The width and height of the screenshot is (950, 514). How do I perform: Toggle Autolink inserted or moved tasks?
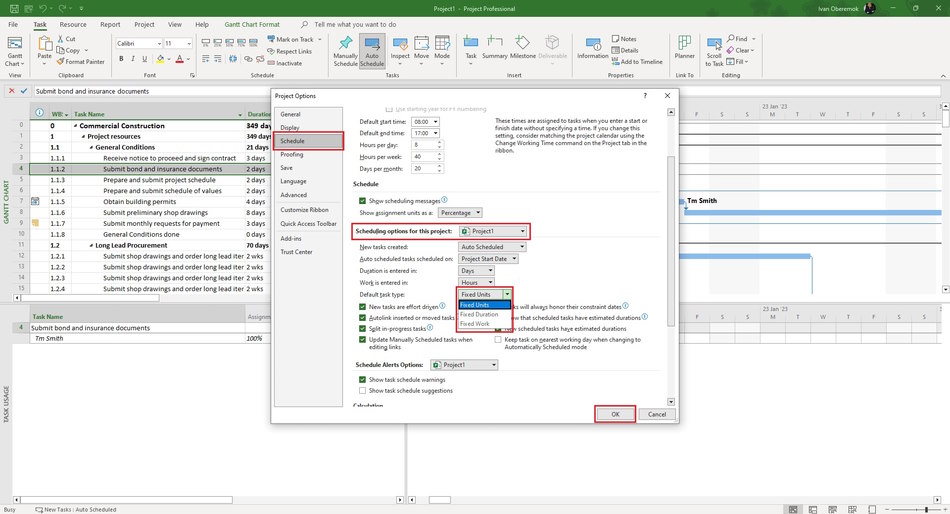click(362, 318)
